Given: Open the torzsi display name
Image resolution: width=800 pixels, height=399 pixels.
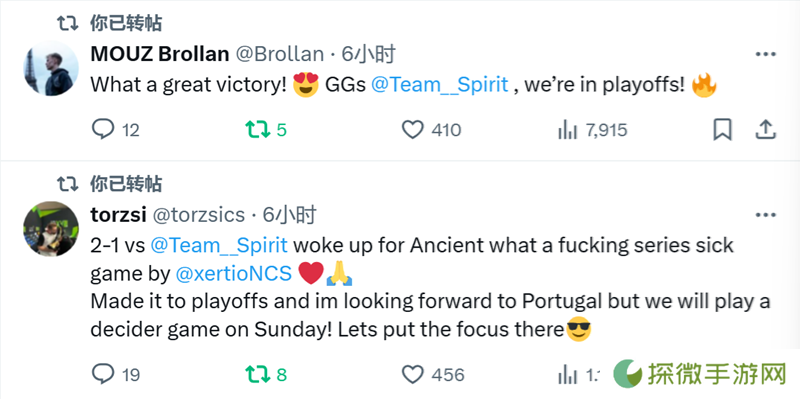Looking at the screenshot, I should pyautogui.click(x=119, y=215).
